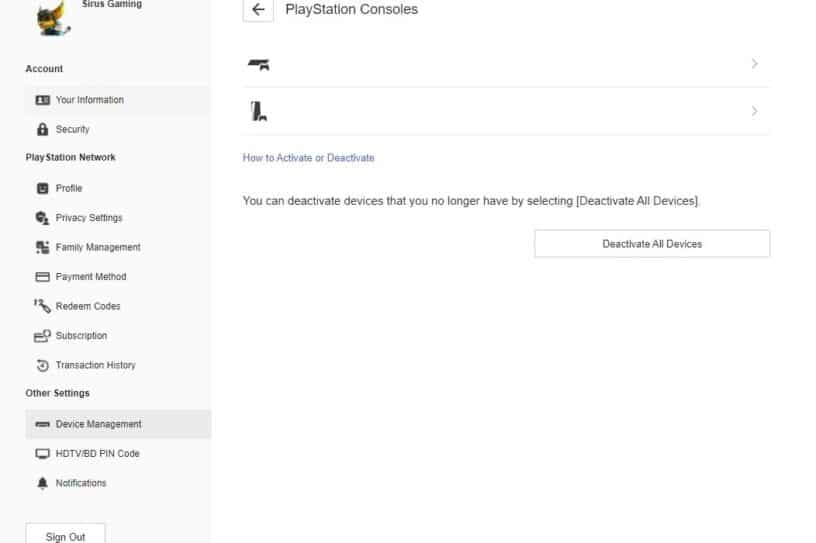The height and width of the screenshot is (543, 816).
Task: Open the Redeem Codes page
Action: [118, 306]
